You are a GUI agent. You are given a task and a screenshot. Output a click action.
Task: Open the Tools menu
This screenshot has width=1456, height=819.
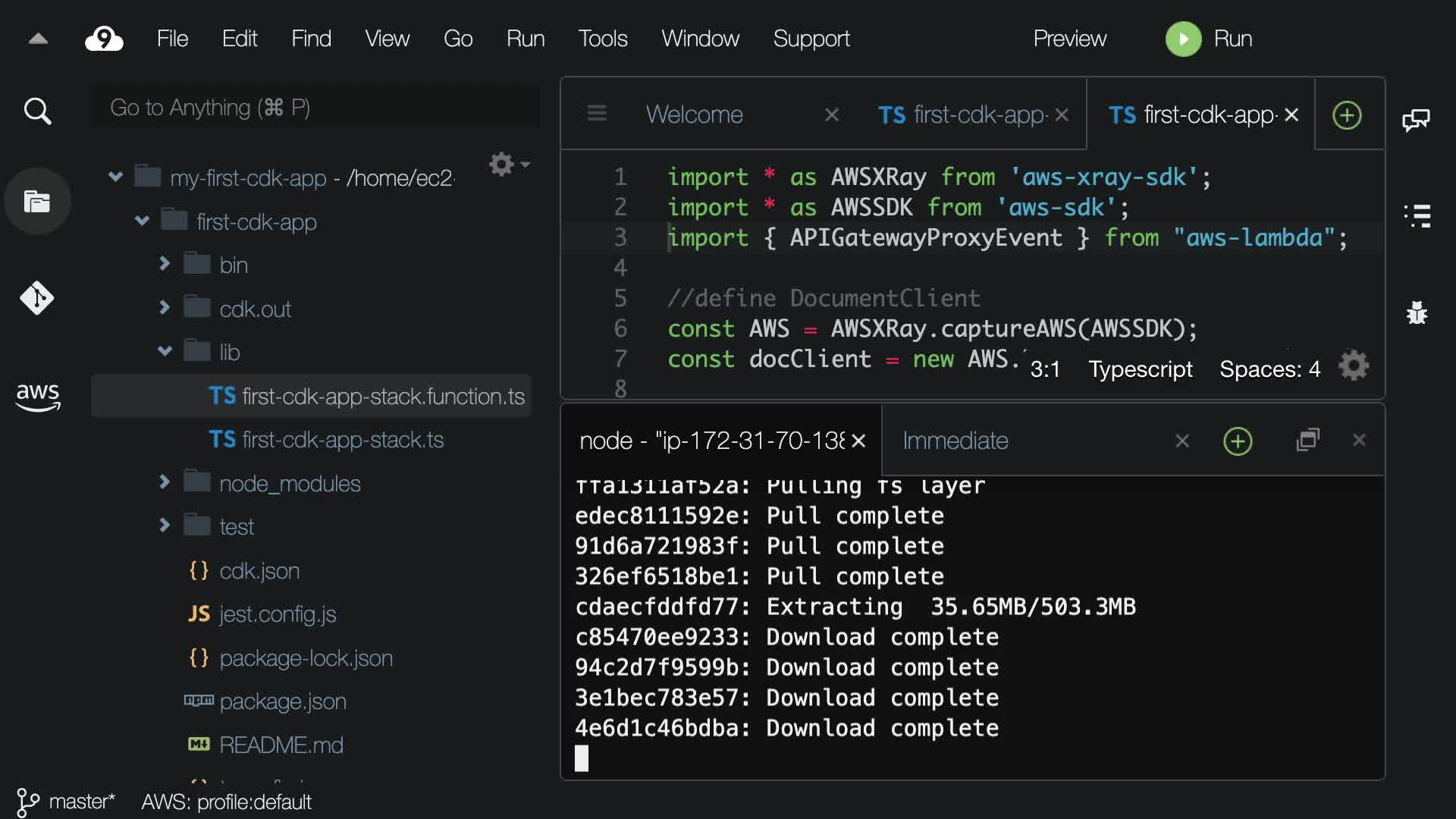[x=602, y=39]
